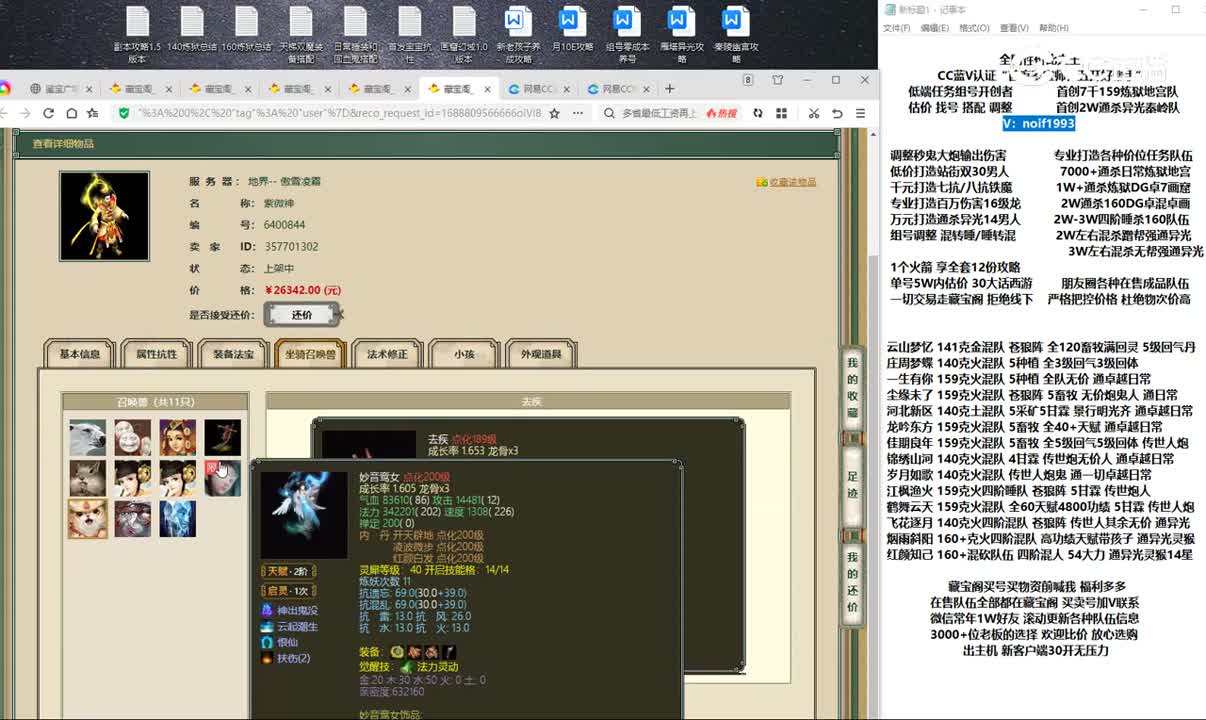Switch to the 装备法宝 tab
This screenshot has height=720, width=1206.
[233, 354]
